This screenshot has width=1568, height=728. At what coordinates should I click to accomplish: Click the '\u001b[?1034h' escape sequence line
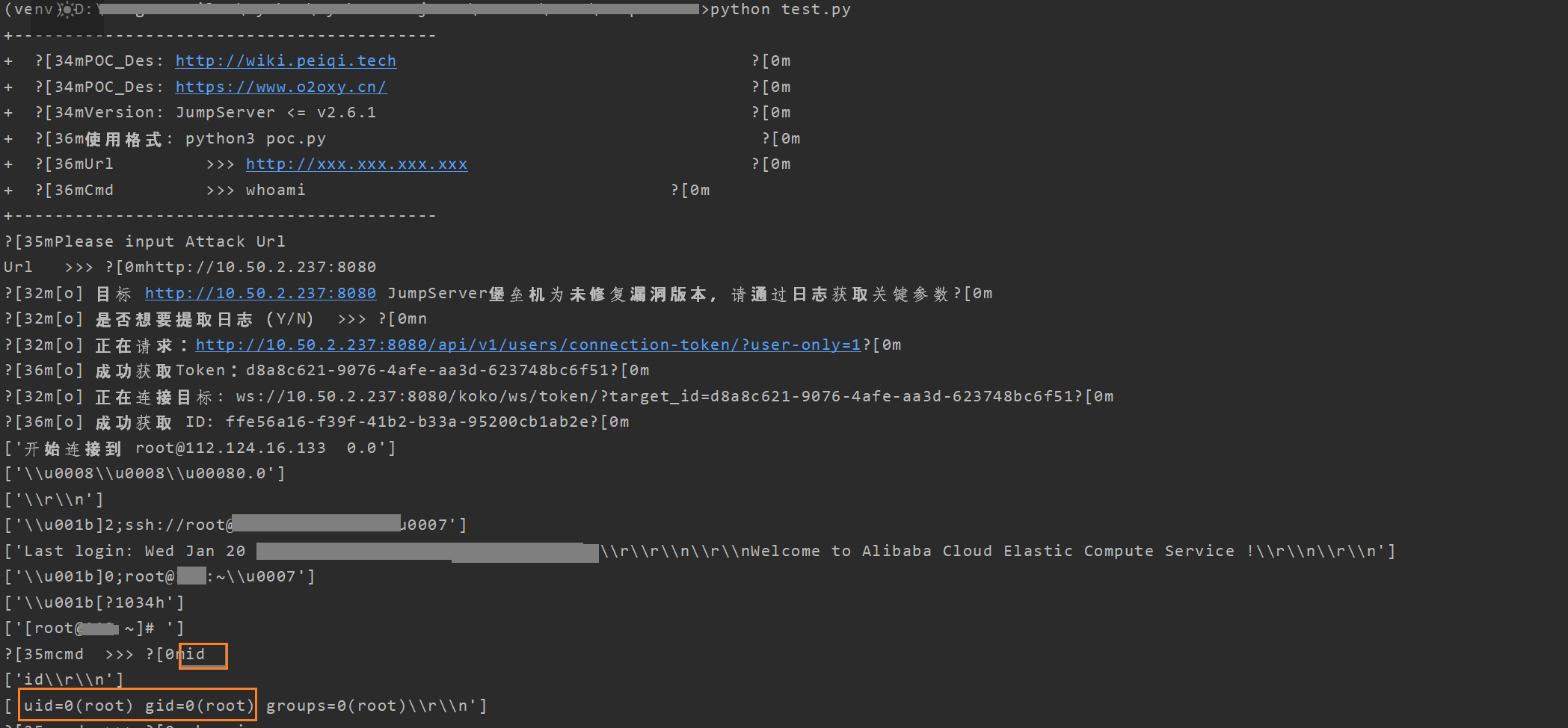click(x=94, y=602)
